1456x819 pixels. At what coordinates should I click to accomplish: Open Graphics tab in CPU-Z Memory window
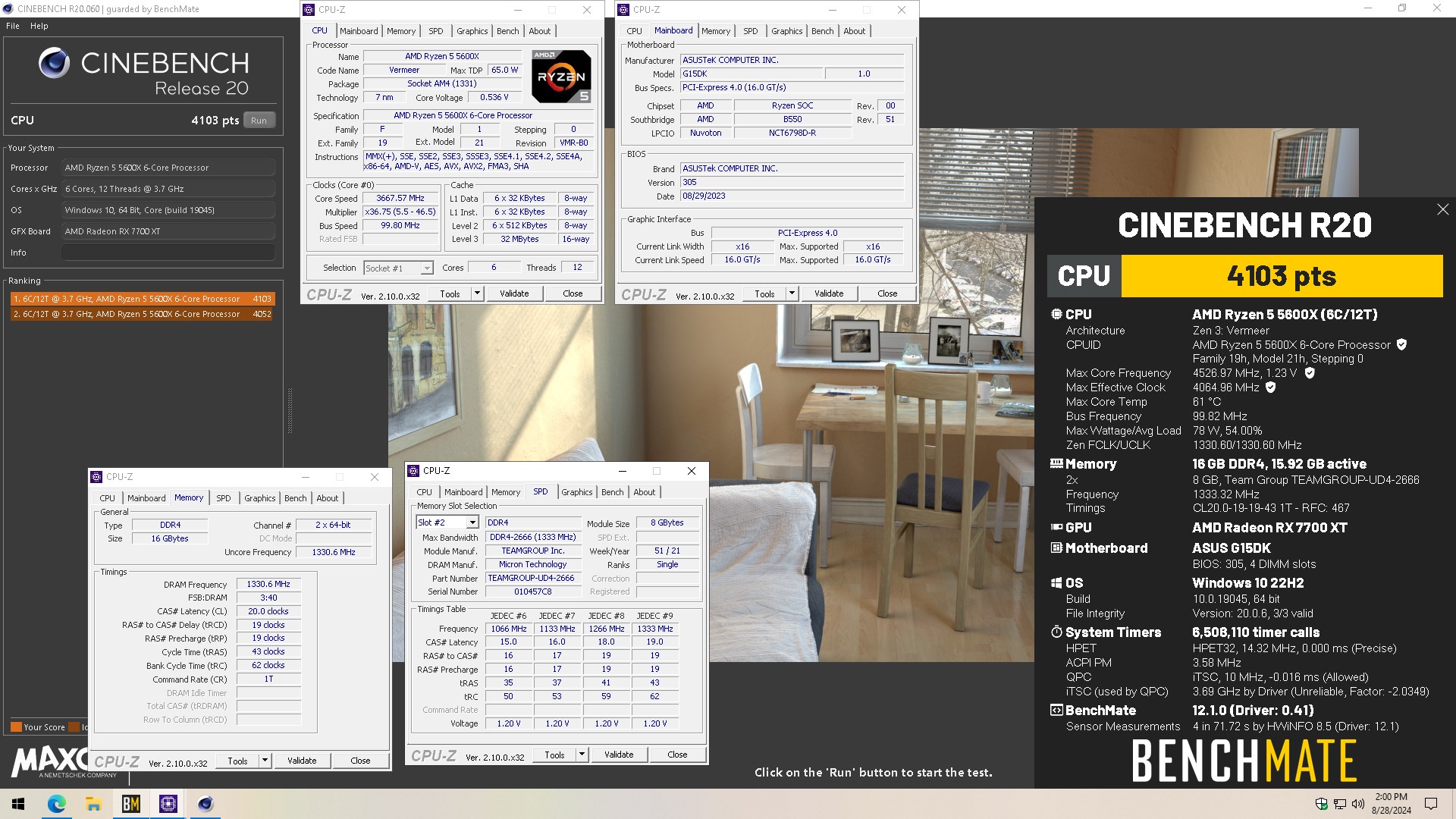[259, 498]
